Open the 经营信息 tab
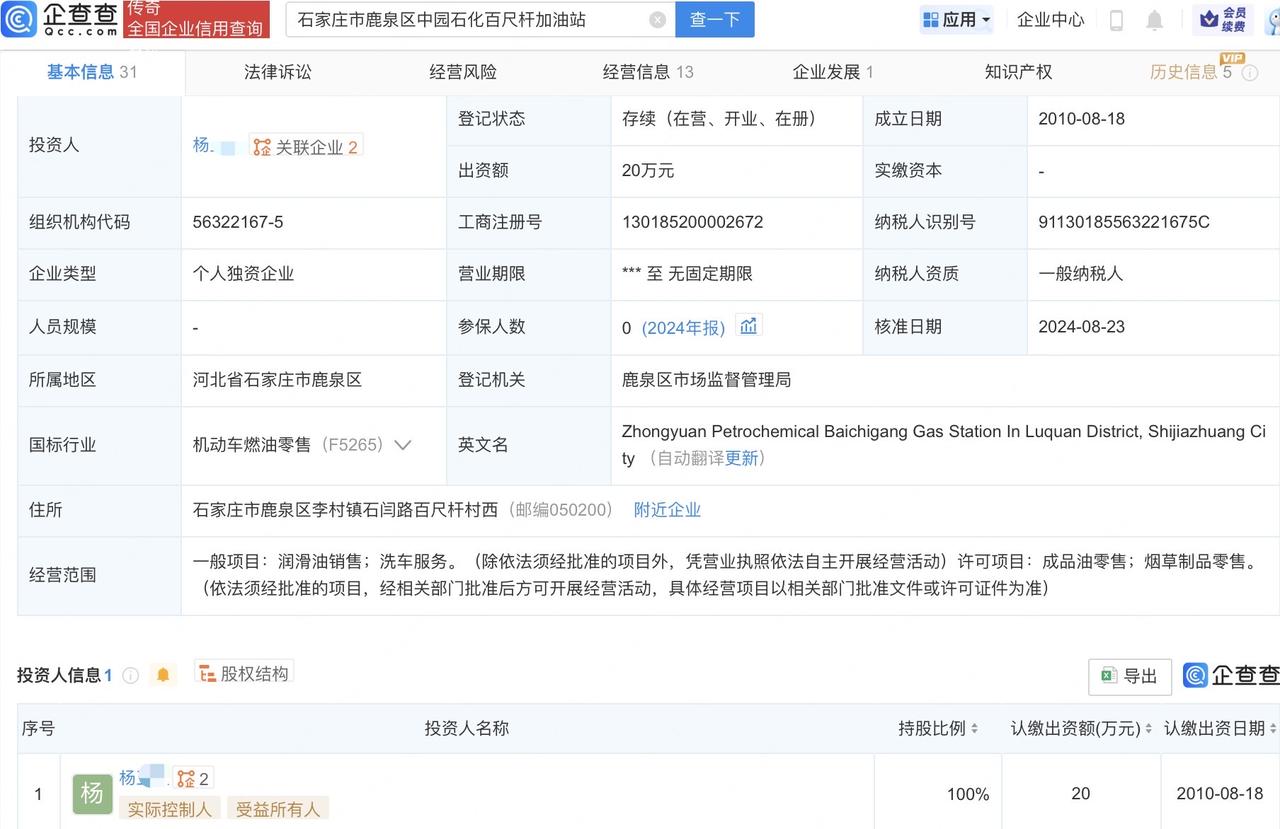Image resolution: width=1280 pixels, height=829 pixels. (x=648, y=72)
